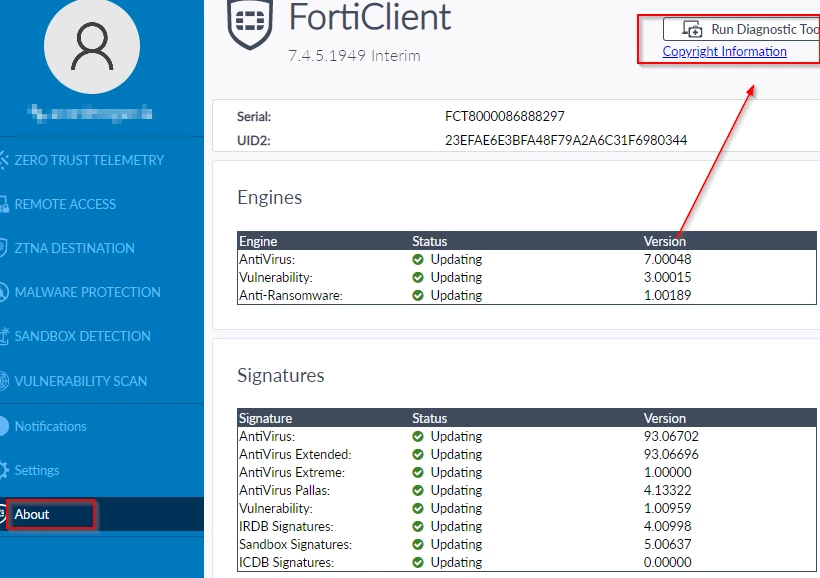Screen dimensions: 820x578
Task: Click the Signatures section heading
Action: (280, 376)
